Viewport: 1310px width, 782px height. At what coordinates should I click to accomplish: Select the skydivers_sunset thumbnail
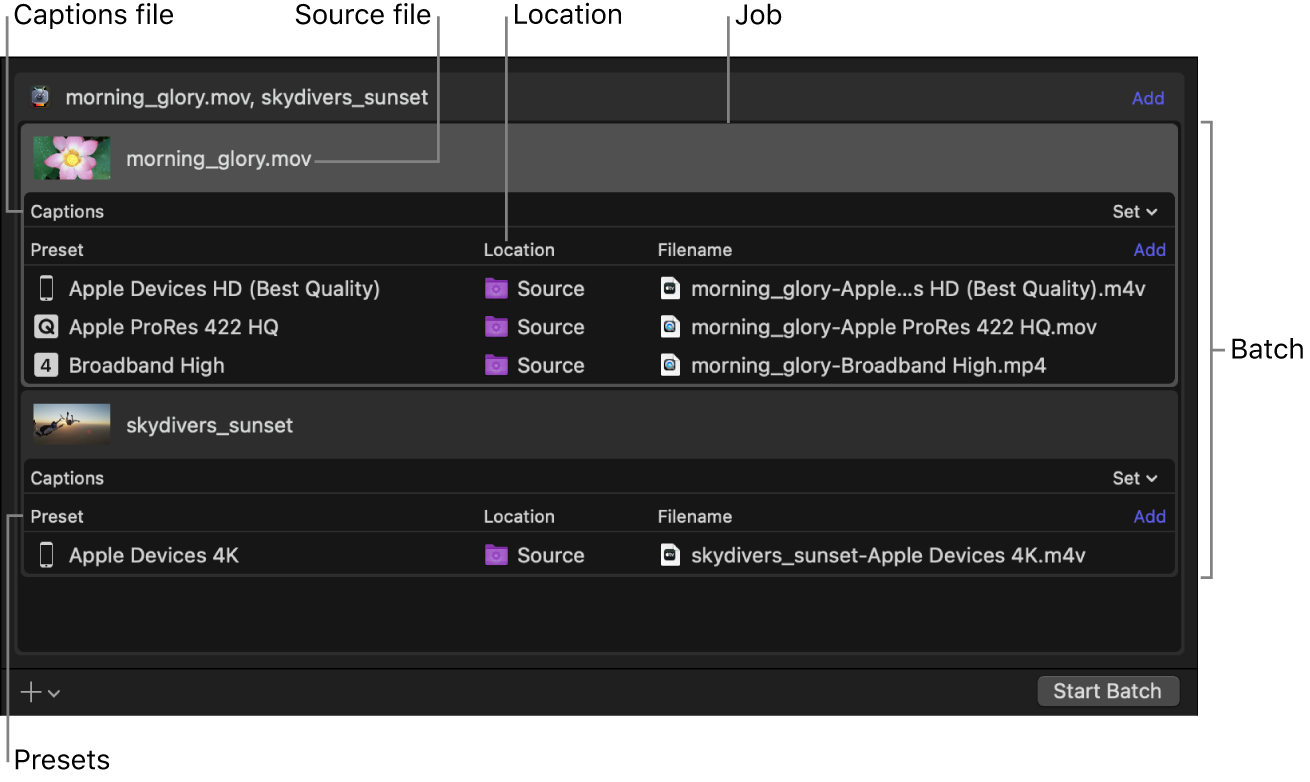point(72,424)
